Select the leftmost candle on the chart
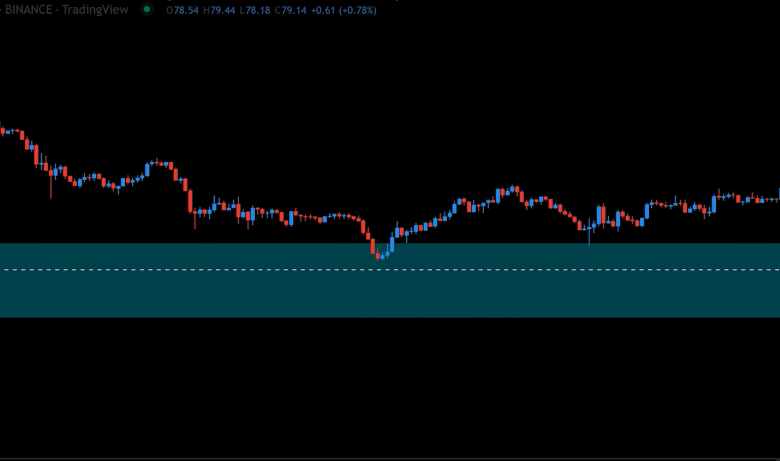This screenshot has height=461, width=780. [x=2, y=129]
